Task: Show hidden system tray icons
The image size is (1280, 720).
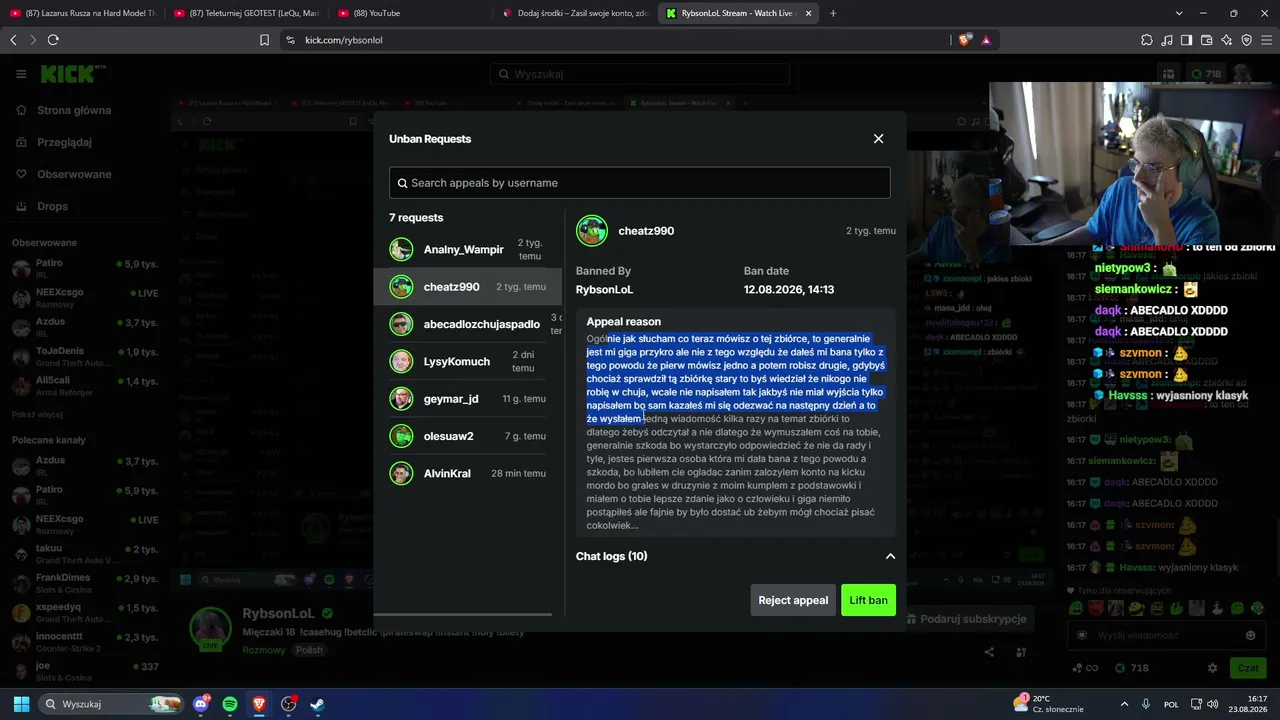Action: [x=1124, y=704]
